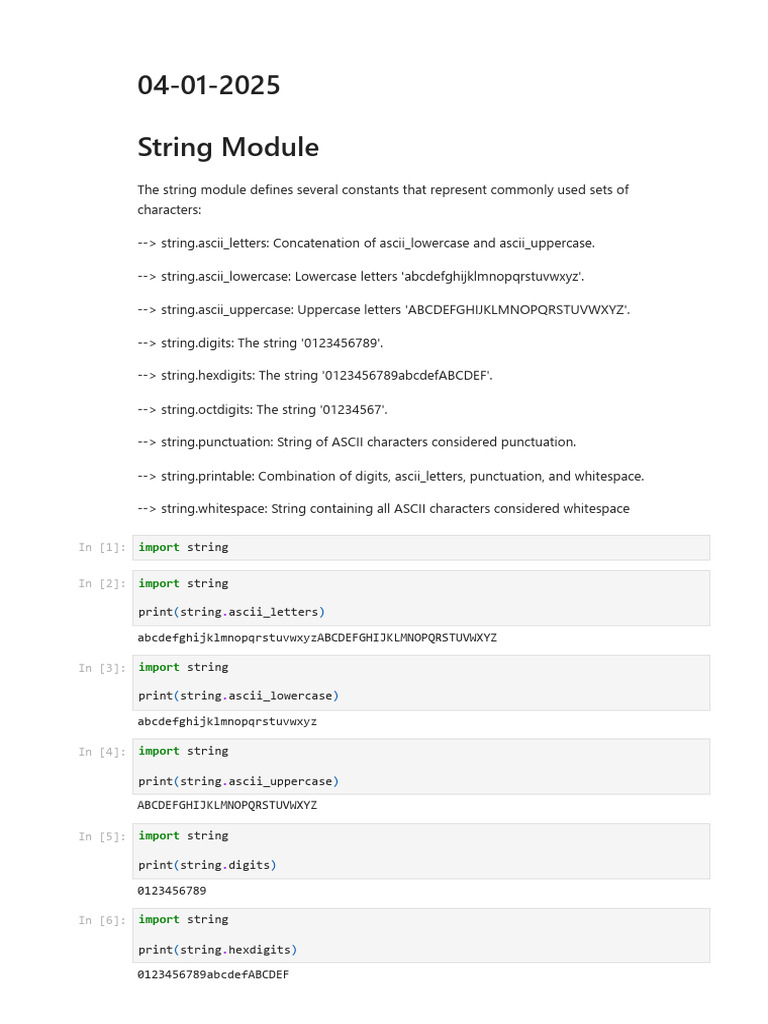Click the In [4]: cell prompt label
Screen dimensions: 768x1024
(x=103, y=751)
